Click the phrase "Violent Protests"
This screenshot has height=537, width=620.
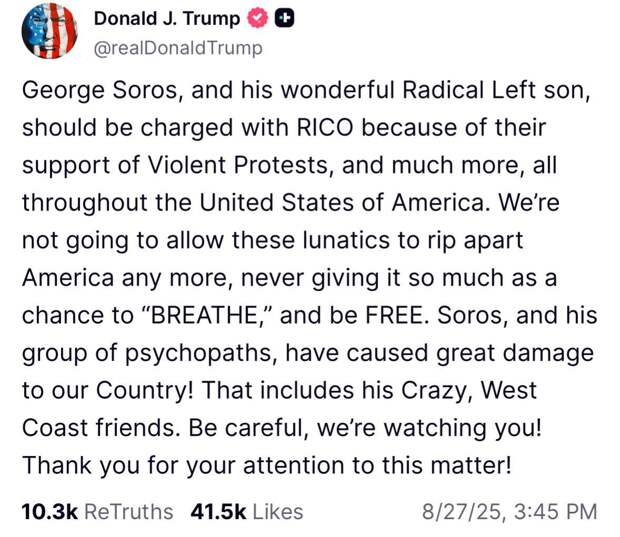tap(238, 165)
